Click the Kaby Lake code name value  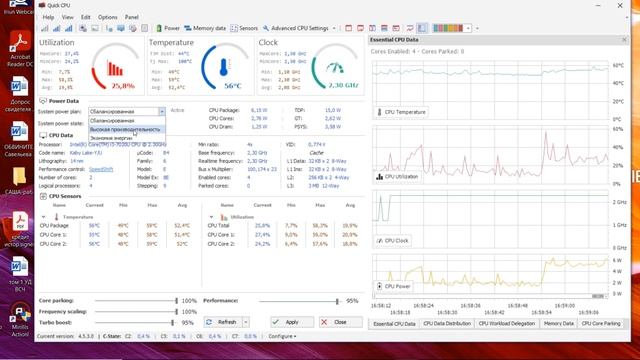pos(86,153)
